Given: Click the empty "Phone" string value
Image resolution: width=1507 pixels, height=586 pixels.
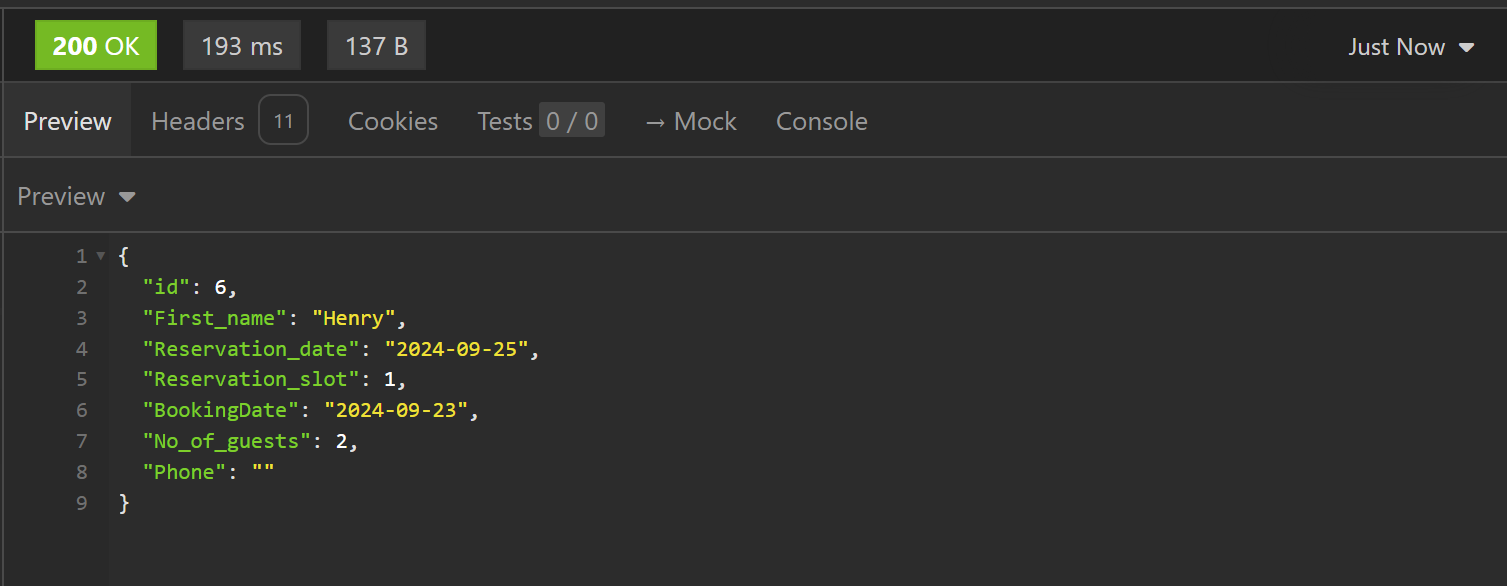Looking at the screenshot, I should (x=263, y=472).
